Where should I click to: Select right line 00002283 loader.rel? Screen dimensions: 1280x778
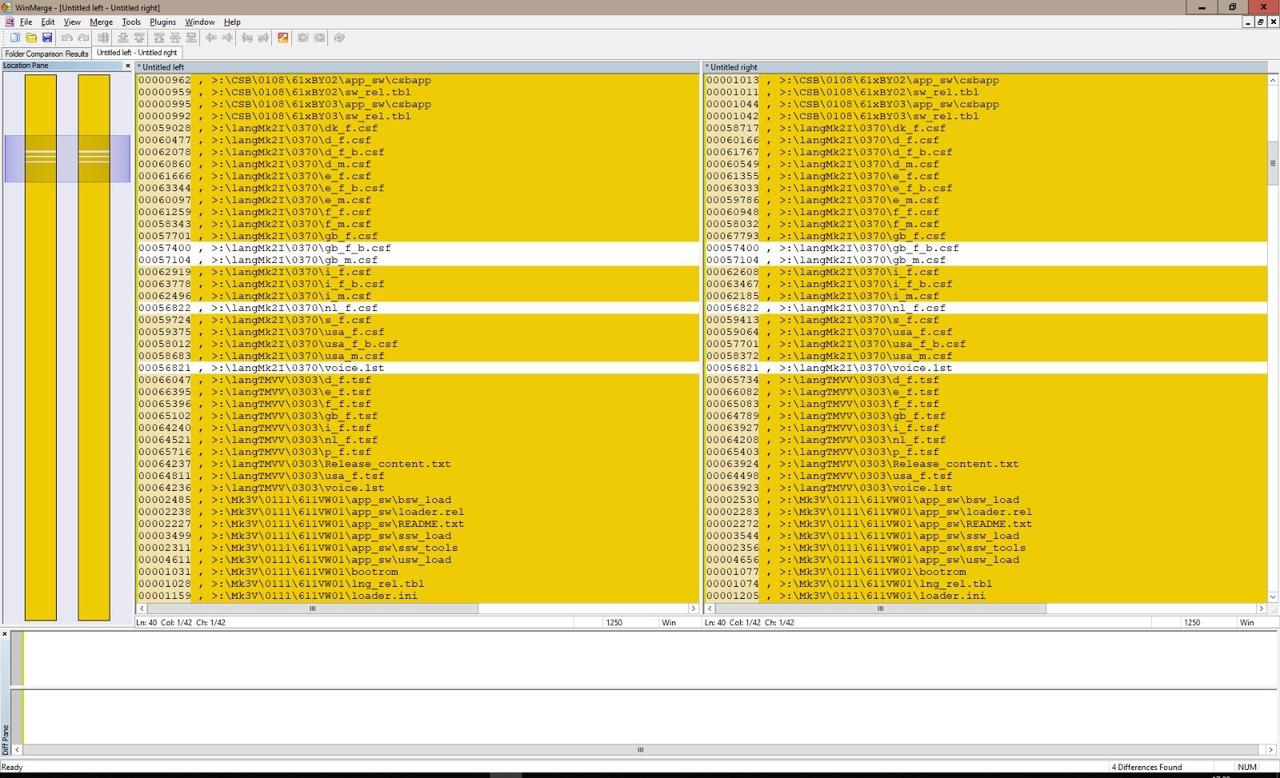(x=985, y=512)
